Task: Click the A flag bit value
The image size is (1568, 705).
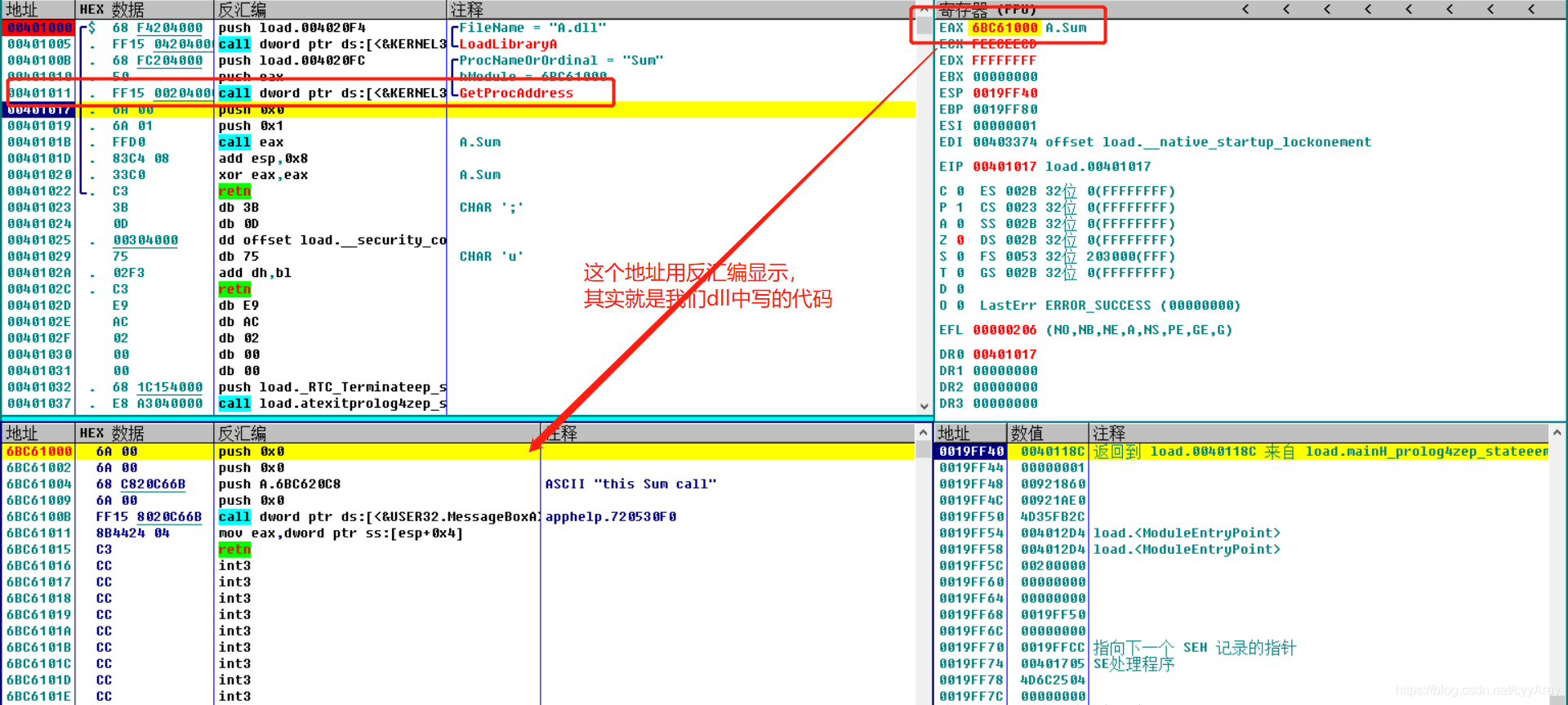Action: 960,224
